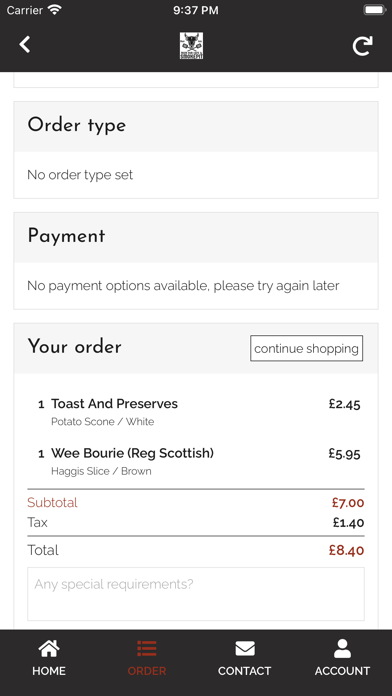The height and width of the screenshot is (696, 392).
Task: Tap the £2.45 item price
Action: click(344, 404)
